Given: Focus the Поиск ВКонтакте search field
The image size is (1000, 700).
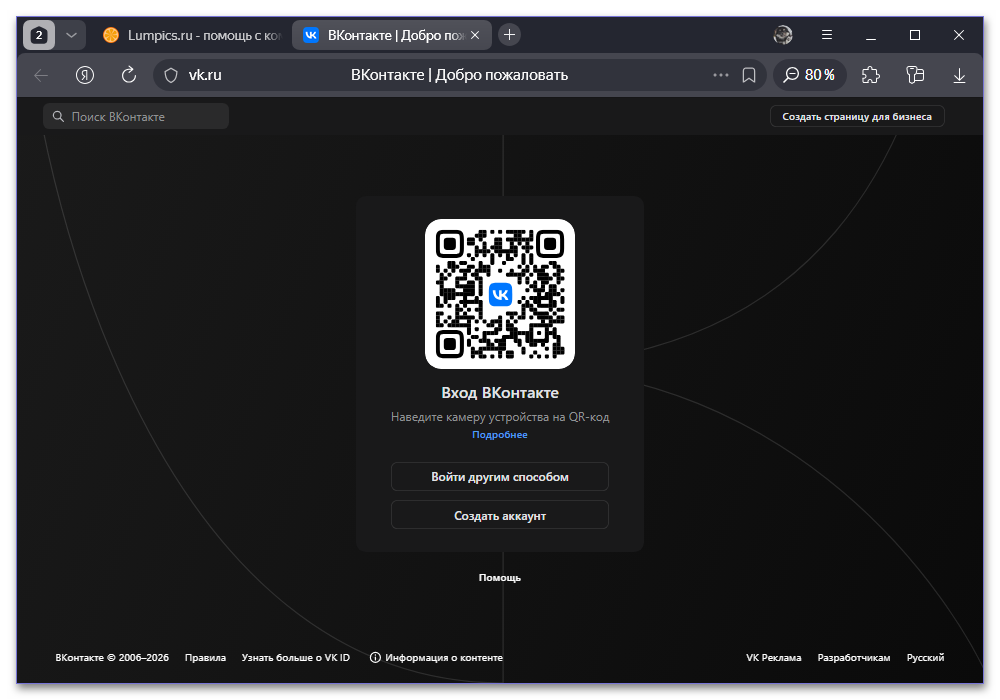Looking at the screenshot, I should click(x=136, y=117).
